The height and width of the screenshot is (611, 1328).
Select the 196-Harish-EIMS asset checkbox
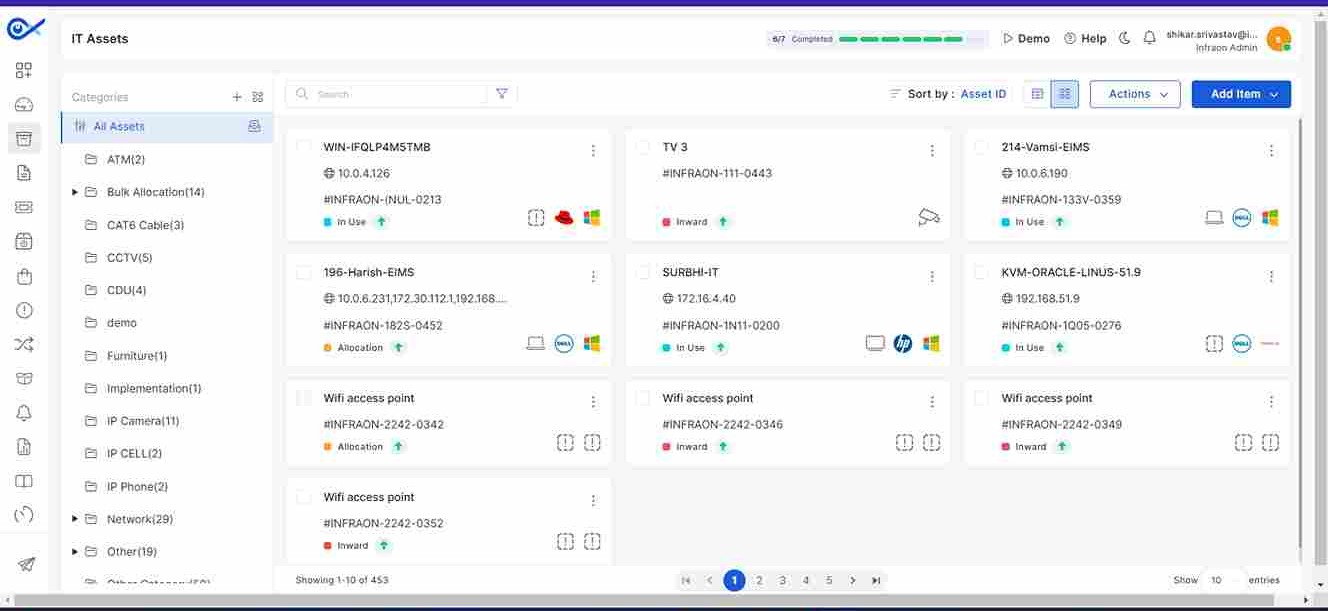tap(304, 272)
